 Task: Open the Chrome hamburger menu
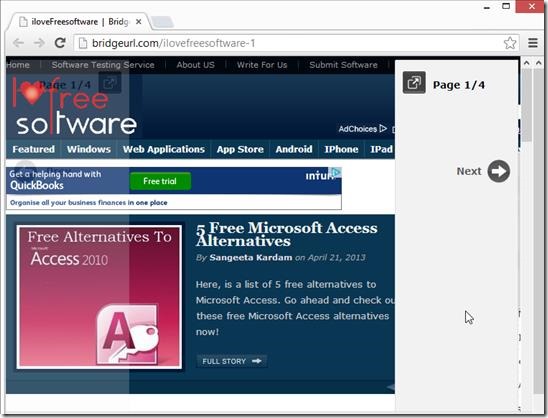coord(533,43)
